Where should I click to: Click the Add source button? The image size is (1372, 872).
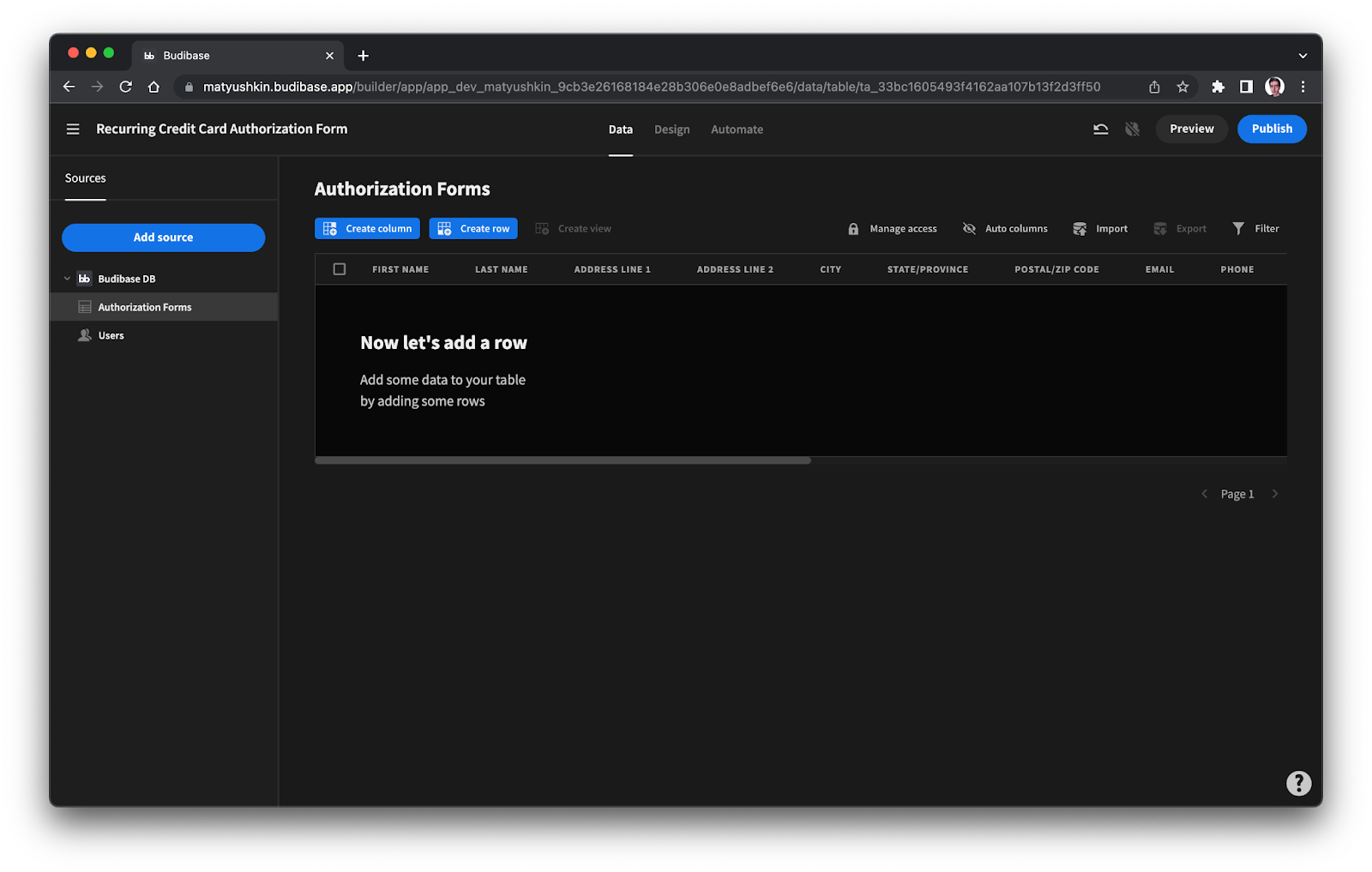pos(163,238)
